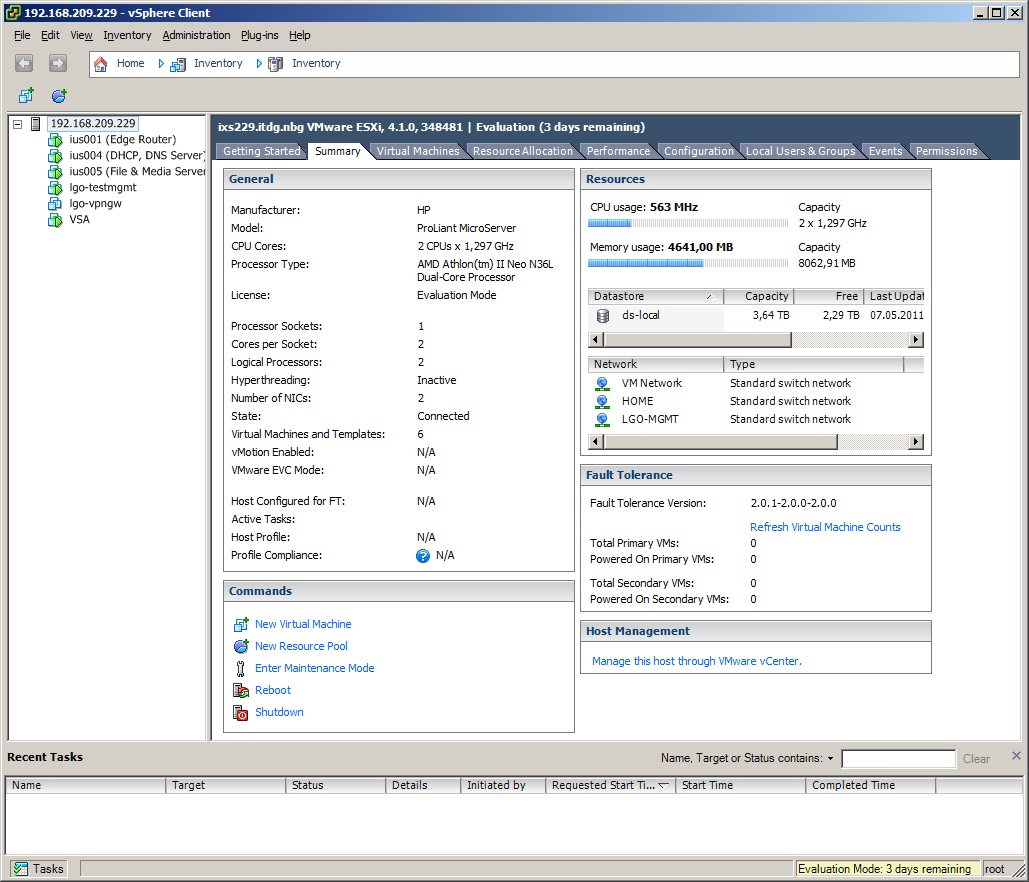Switch to the Resource Allocation tab
Viewport: 1029px width, 882px height.
click(522, 151)
